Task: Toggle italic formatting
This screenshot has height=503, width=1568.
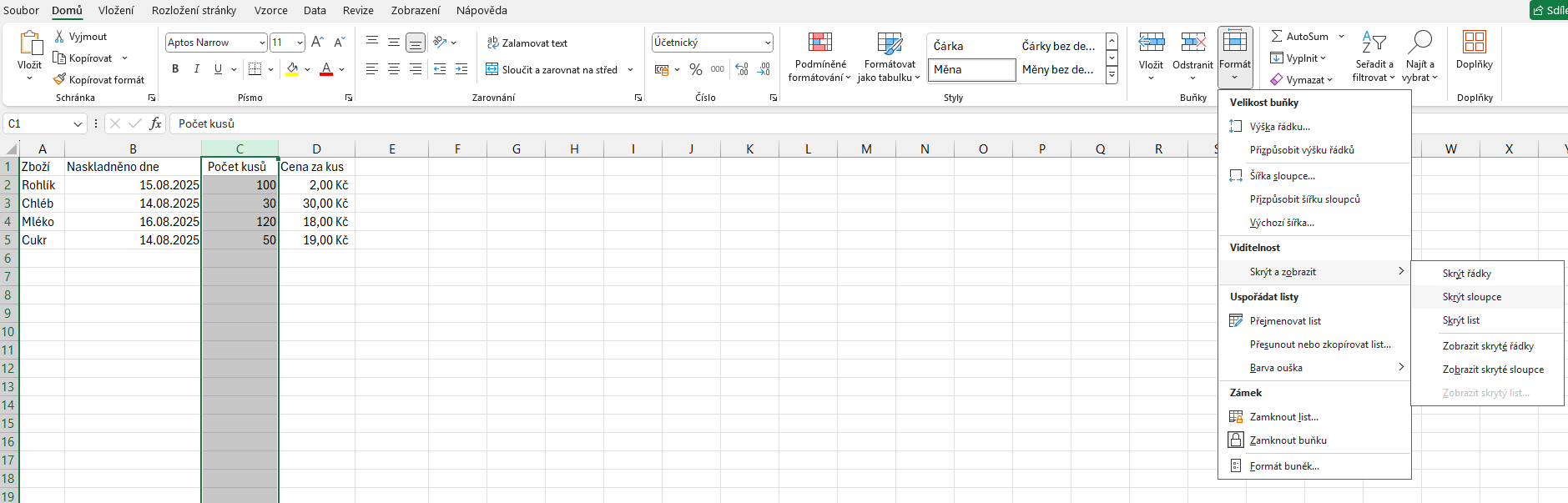Action: pos(197,69)
